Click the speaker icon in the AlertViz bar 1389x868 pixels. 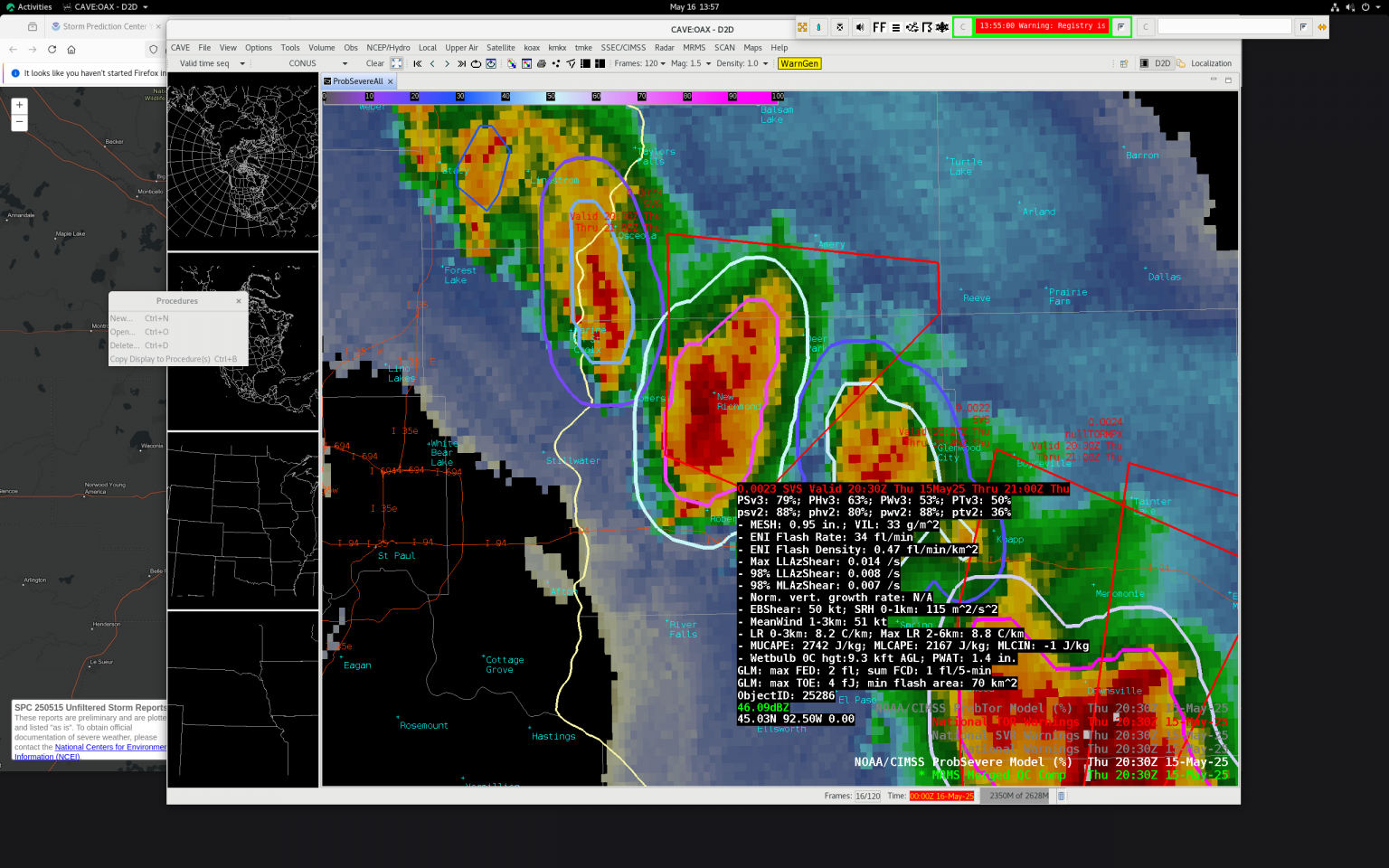point(860,27)
